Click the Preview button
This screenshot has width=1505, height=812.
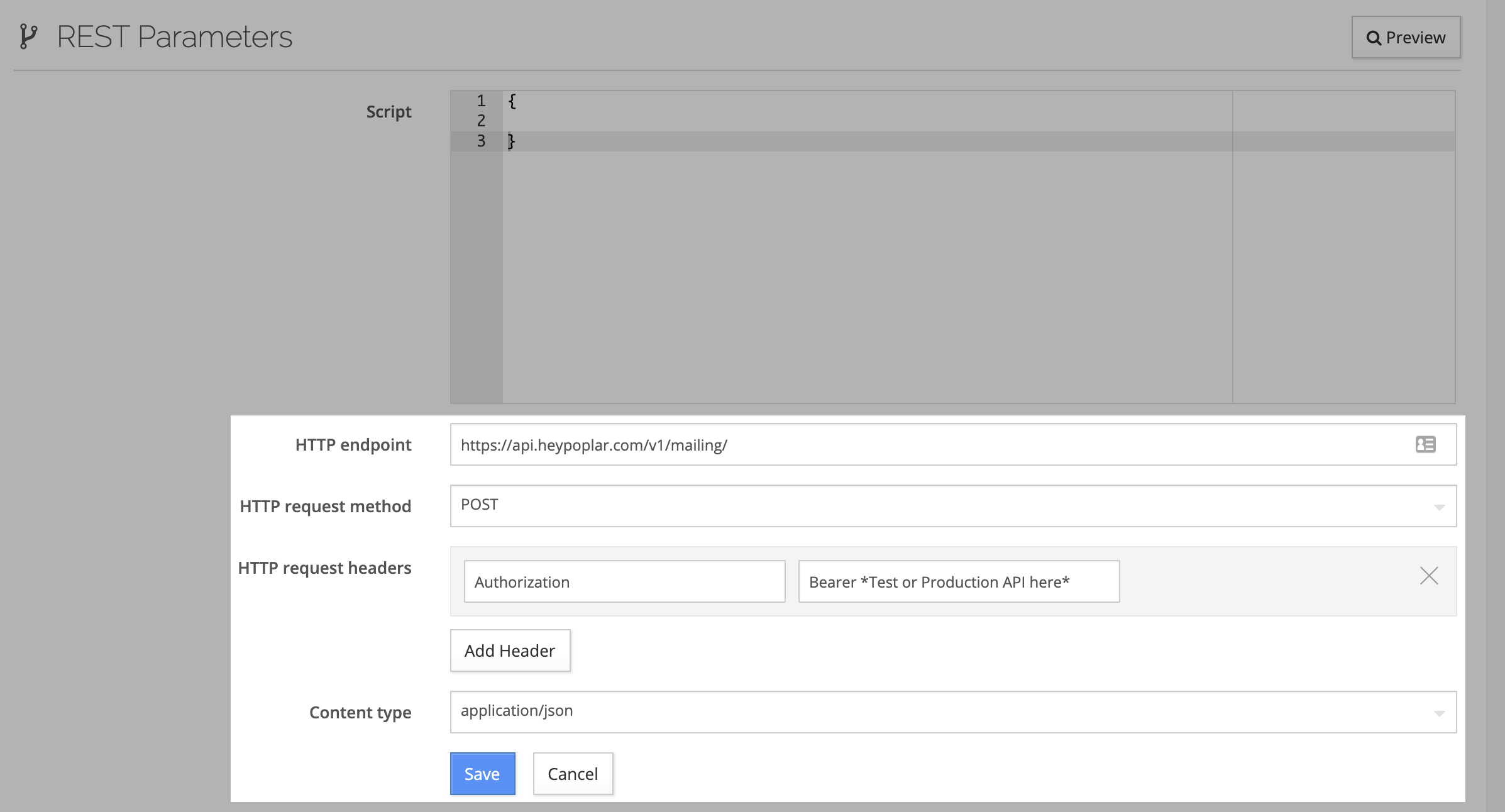coord(1406,38)
